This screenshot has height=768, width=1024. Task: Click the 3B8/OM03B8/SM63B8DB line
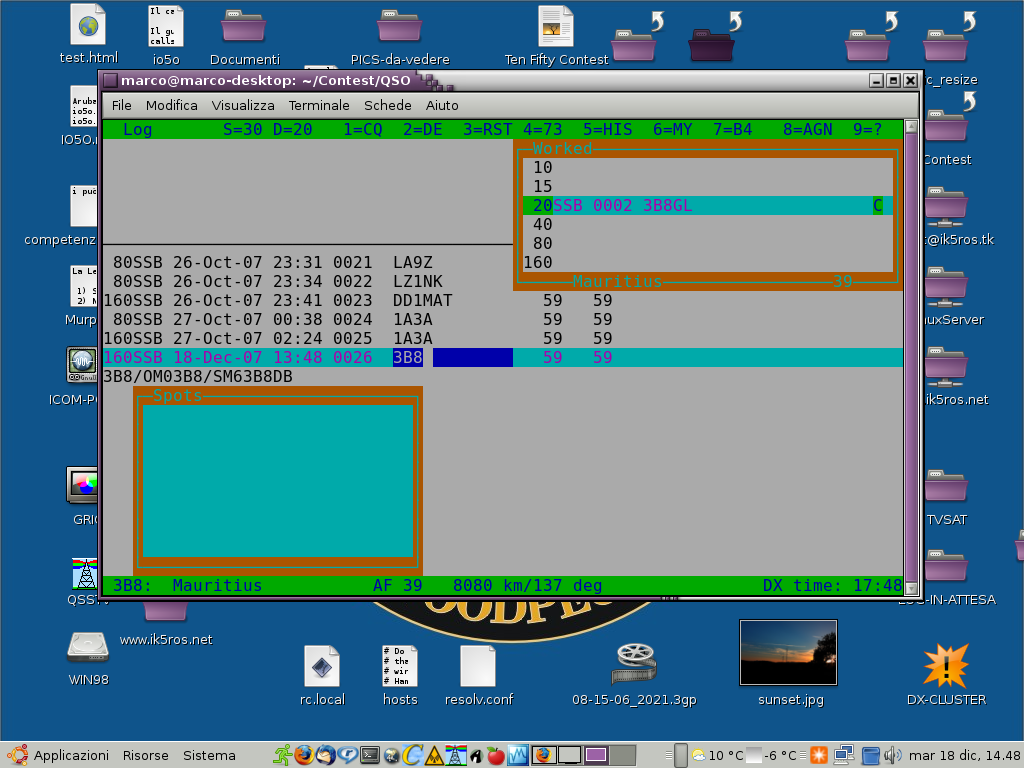198,376
